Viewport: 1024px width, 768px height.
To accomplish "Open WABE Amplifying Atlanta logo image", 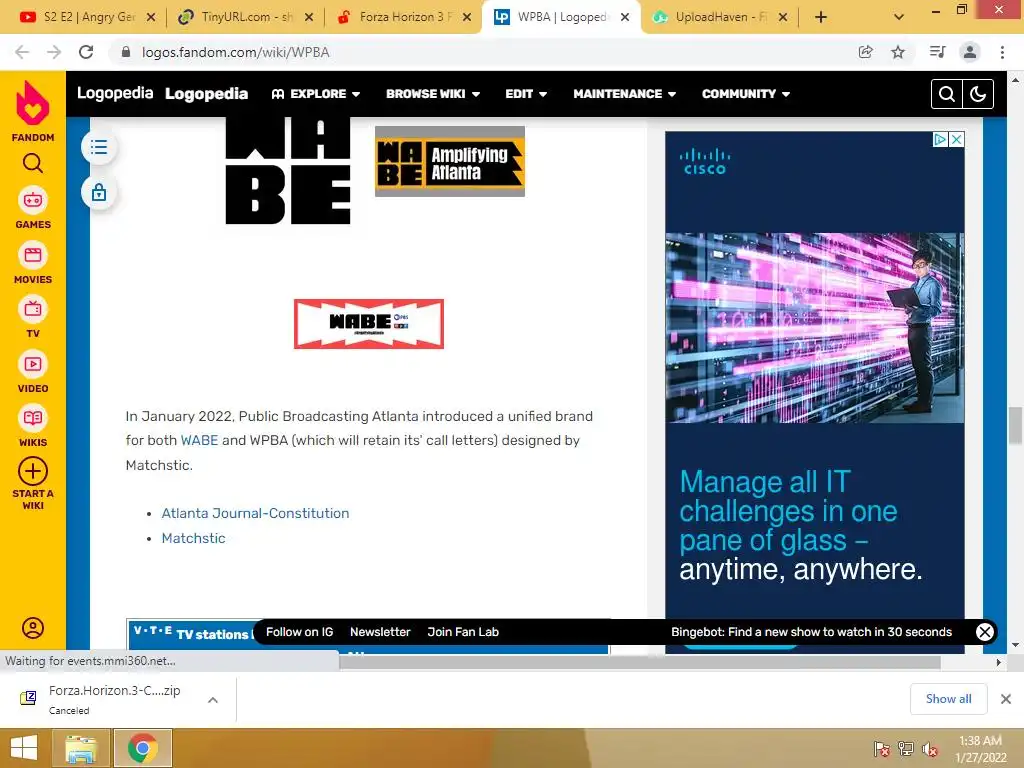I will pos(450,161).
